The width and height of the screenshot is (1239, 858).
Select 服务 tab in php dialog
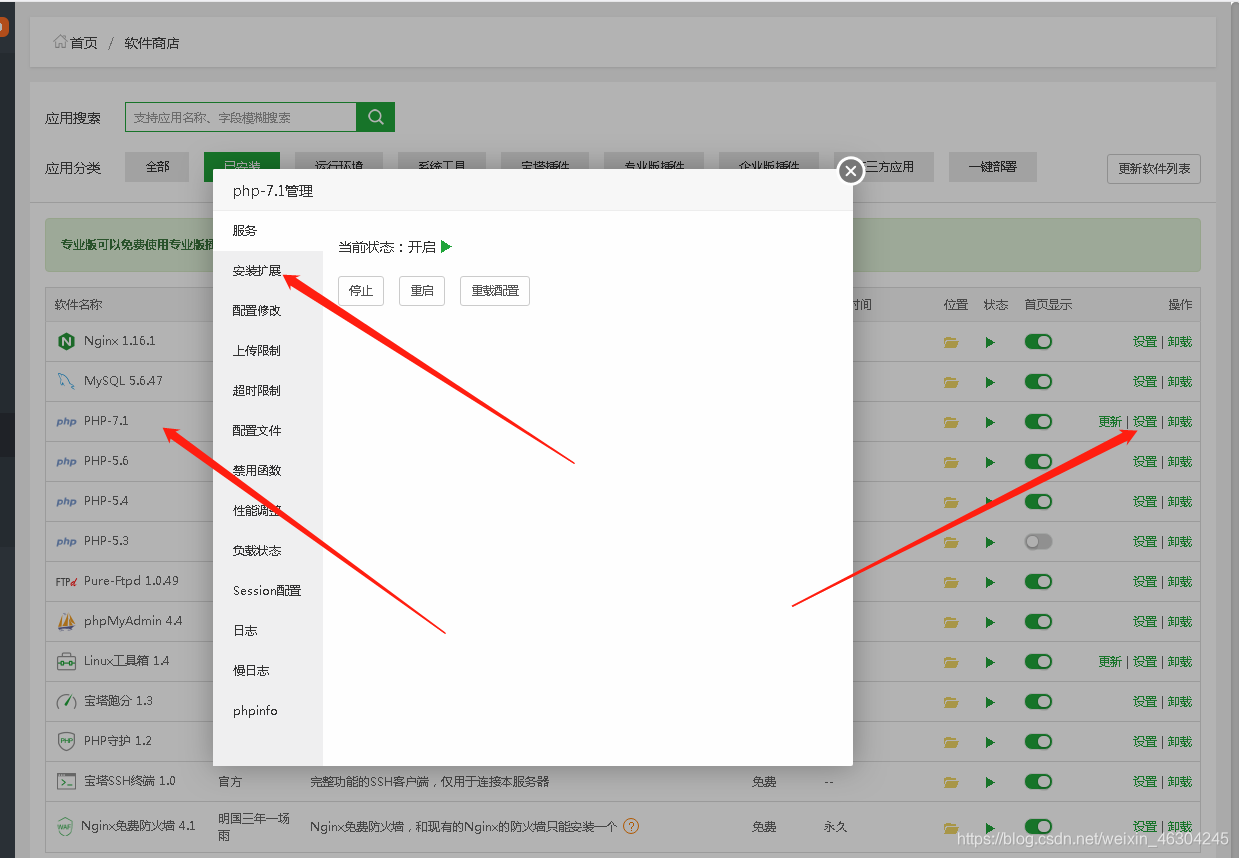(268, 231)
